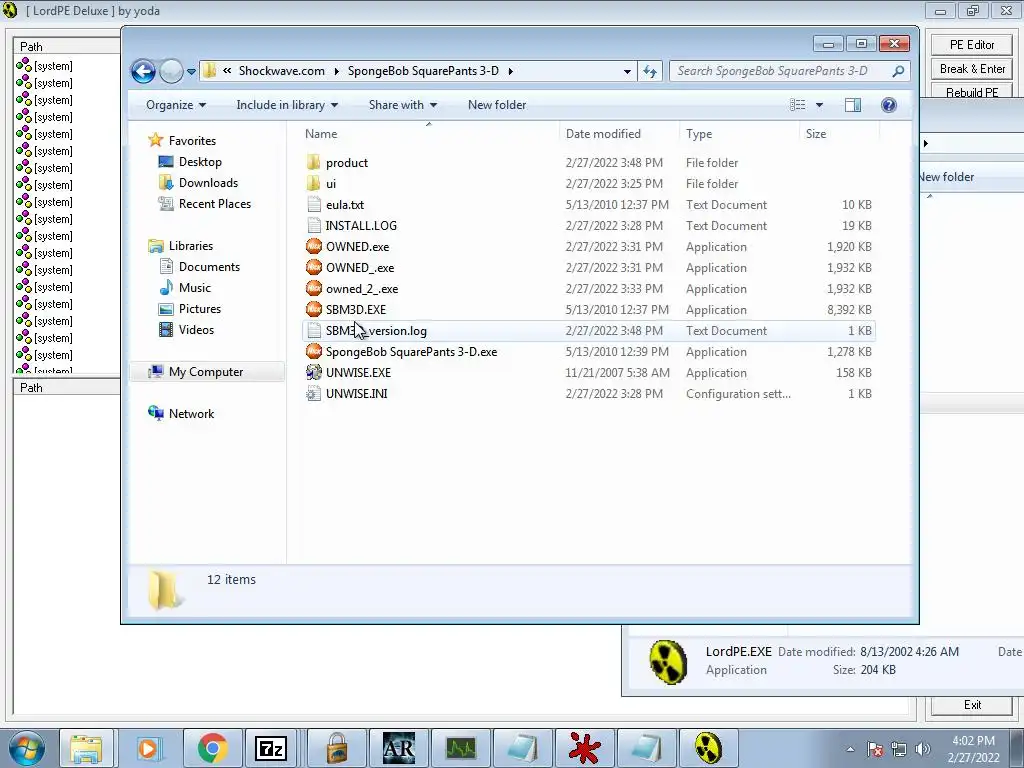The width and height of the screenshot is (1024, 768).
Task: Open 7-Zip from the taskbar
Action: [x=270, y=748]
